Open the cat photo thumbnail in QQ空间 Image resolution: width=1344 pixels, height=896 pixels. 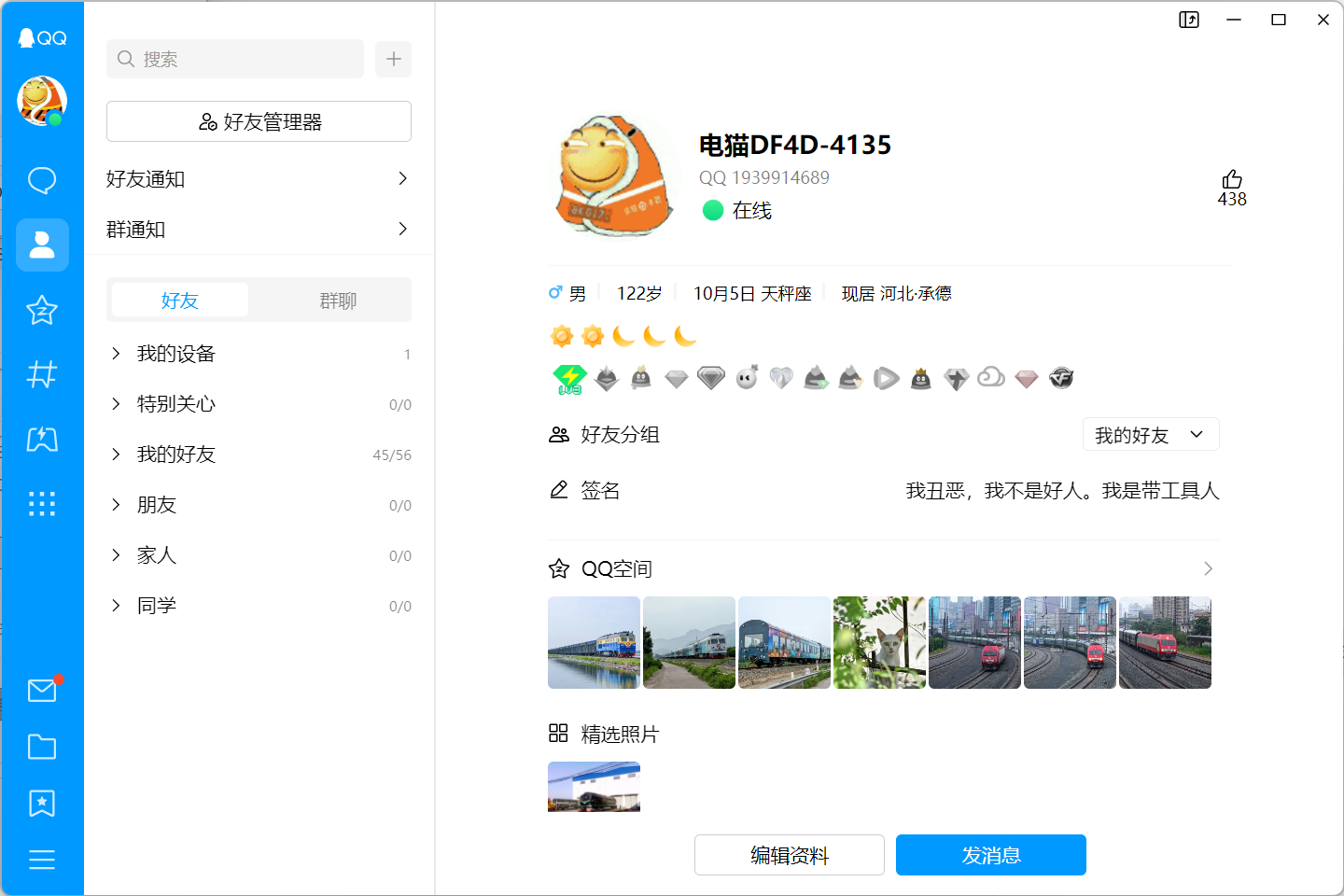point(879,643)
